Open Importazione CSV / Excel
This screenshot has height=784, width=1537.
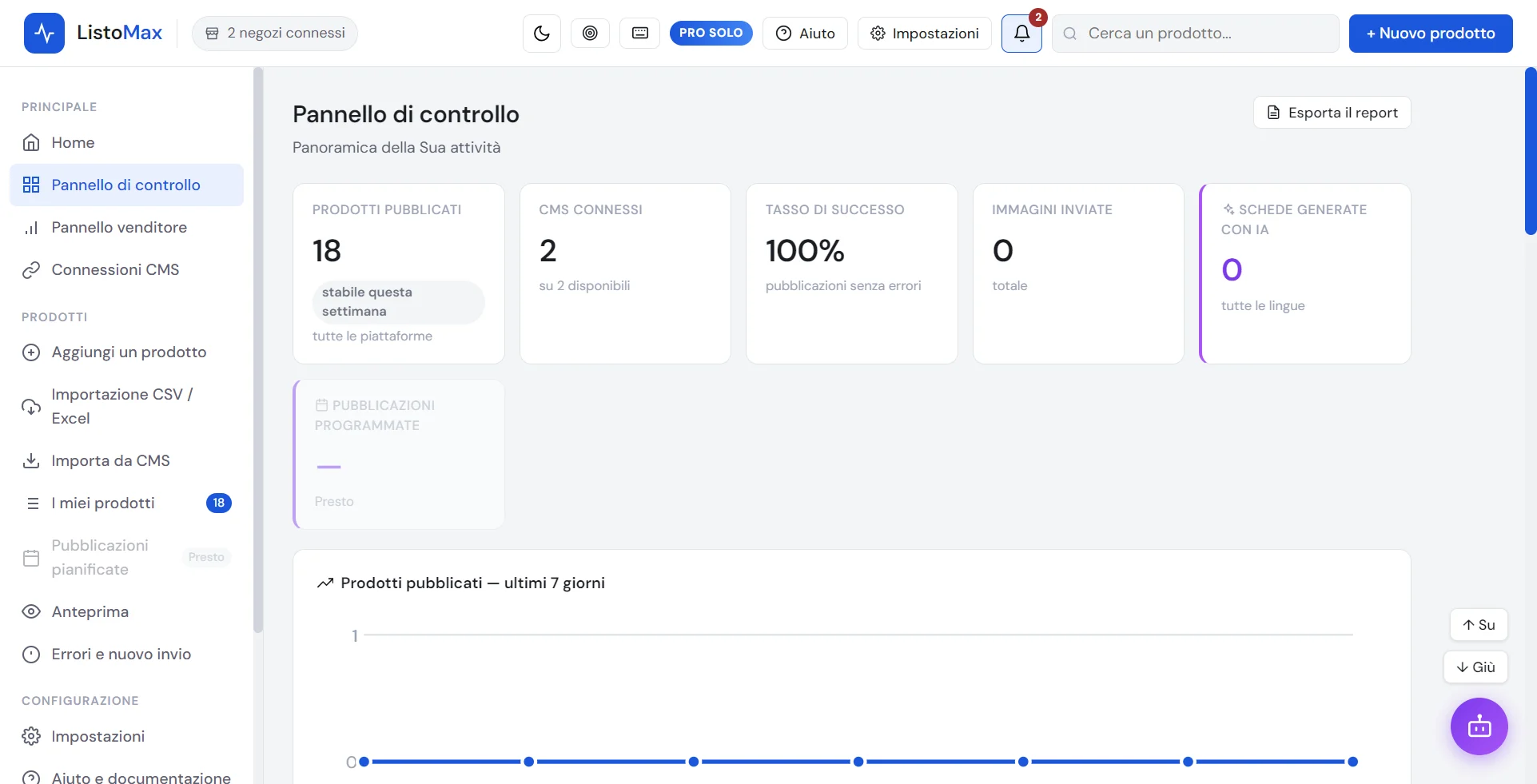pyautogui.click(x=126, y=406)
